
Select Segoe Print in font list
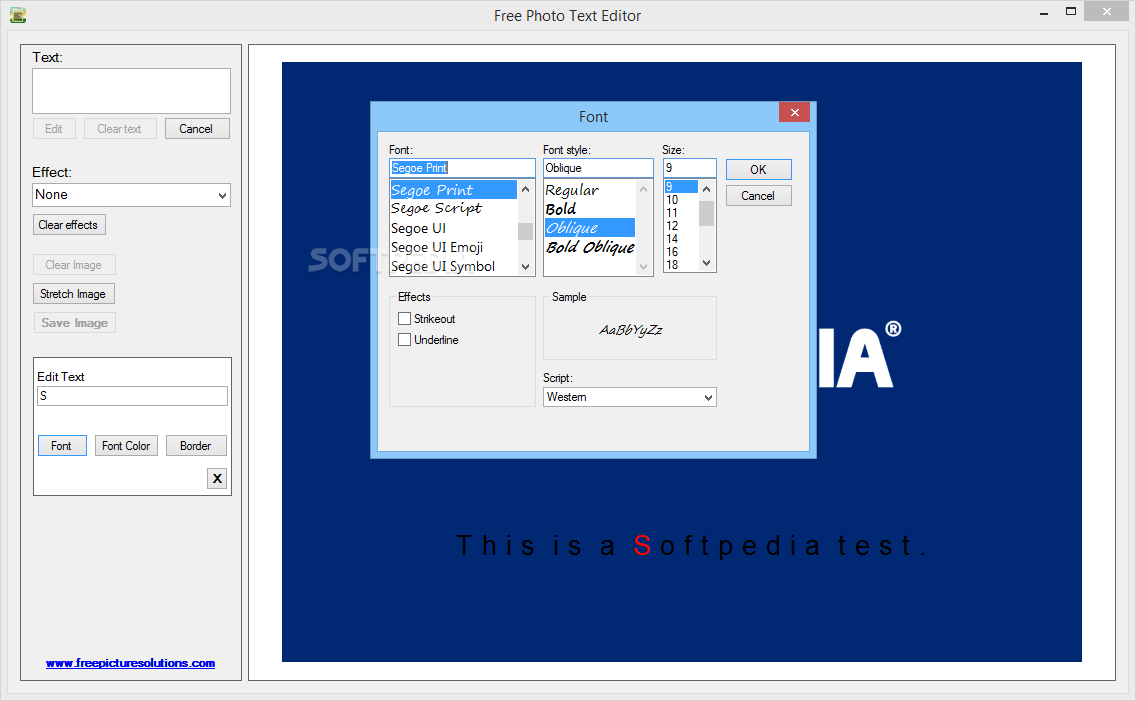[x=454, y=190]
